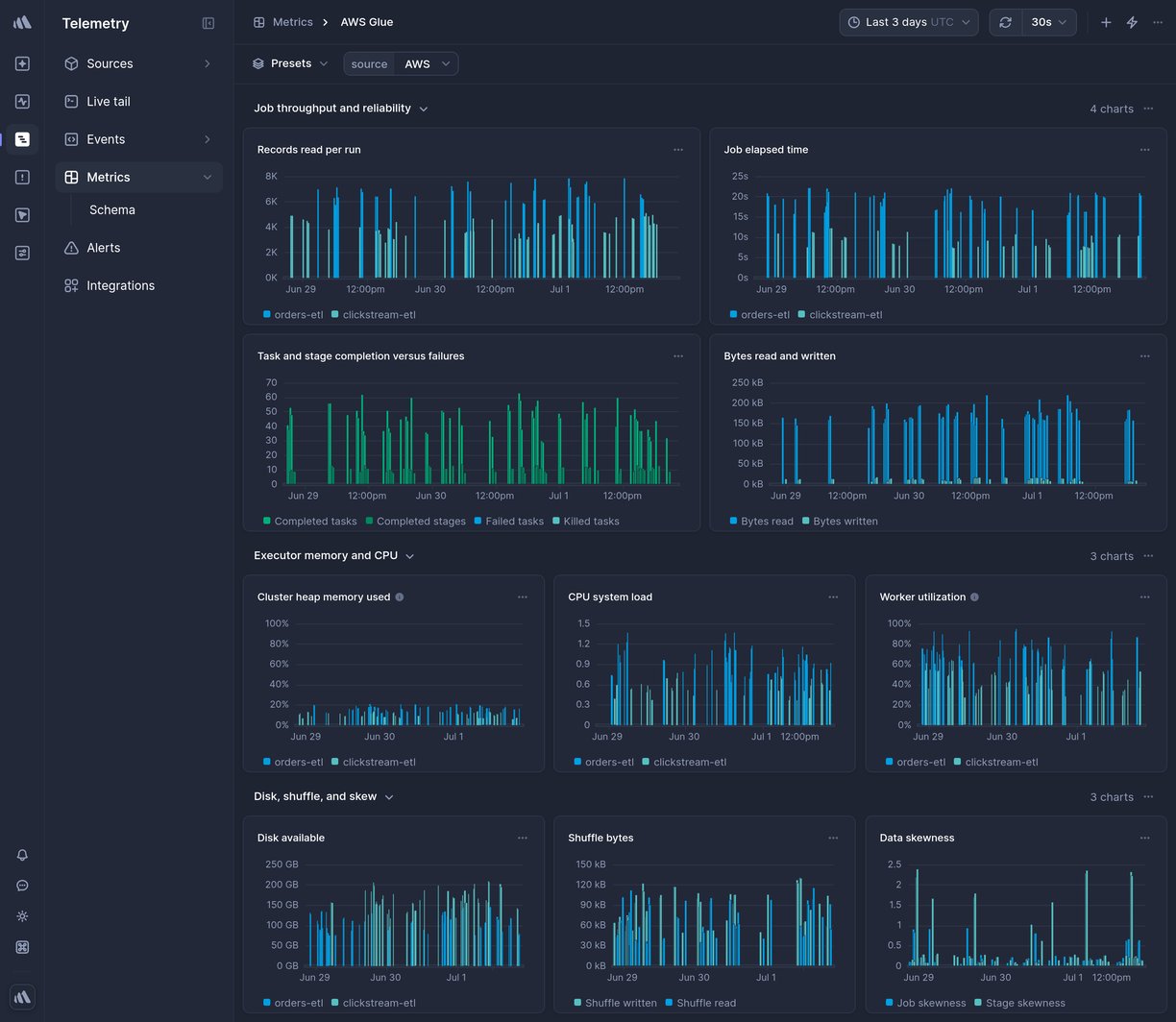This screenshot has width=1176, height=1022.
Task: Open Task and stage completion chart menu
Action: 678,356
